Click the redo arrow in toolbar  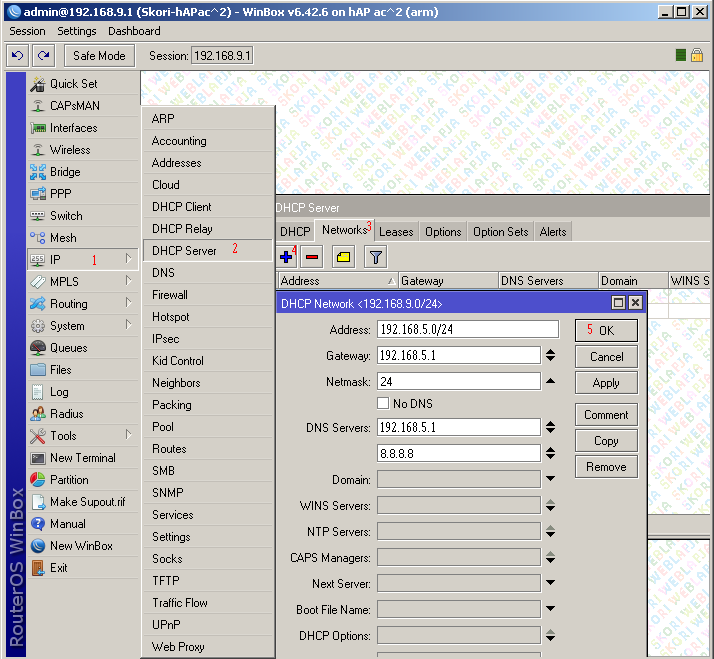click(x=43, y=56)
